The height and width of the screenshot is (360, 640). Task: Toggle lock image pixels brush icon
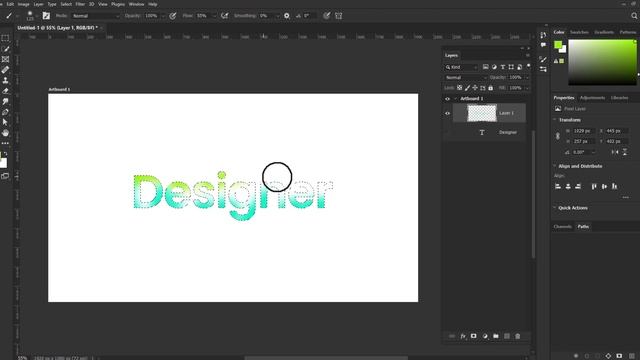pos(467,88)
